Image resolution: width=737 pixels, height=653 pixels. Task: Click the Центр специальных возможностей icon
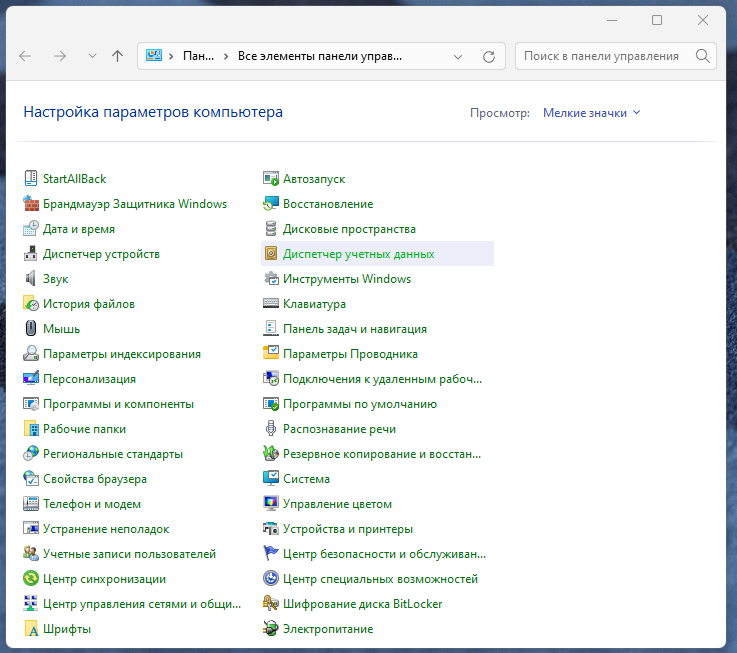point(271,578)
